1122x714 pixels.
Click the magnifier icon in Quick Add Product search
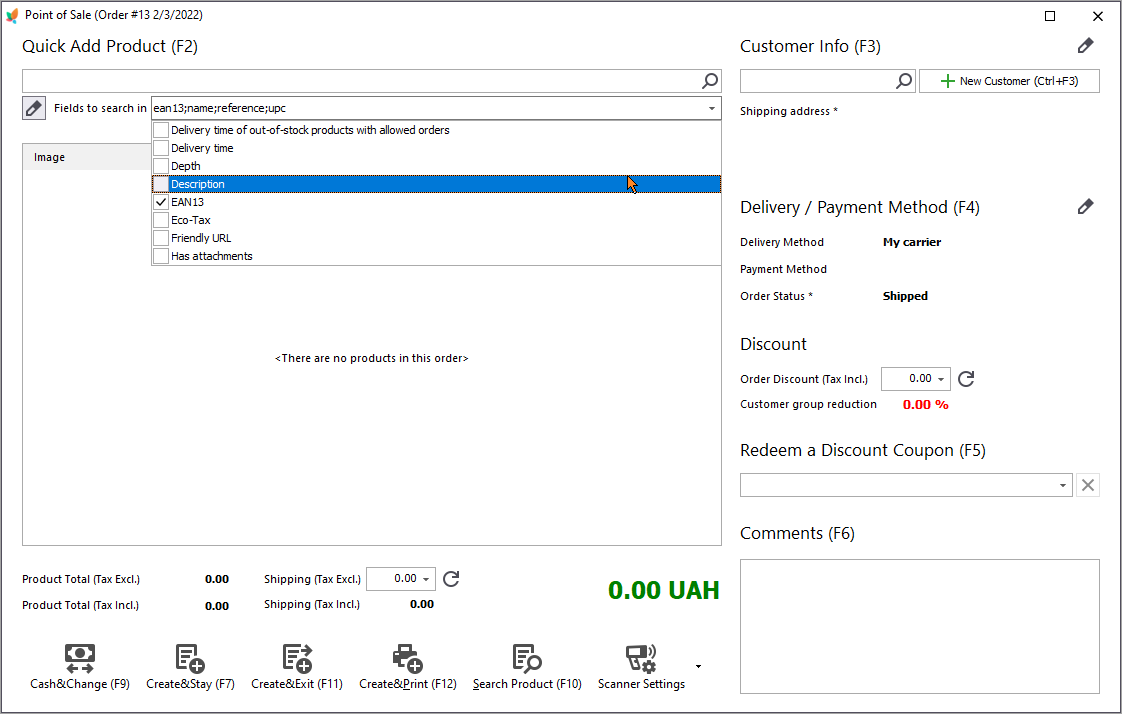tap(709, 81)
